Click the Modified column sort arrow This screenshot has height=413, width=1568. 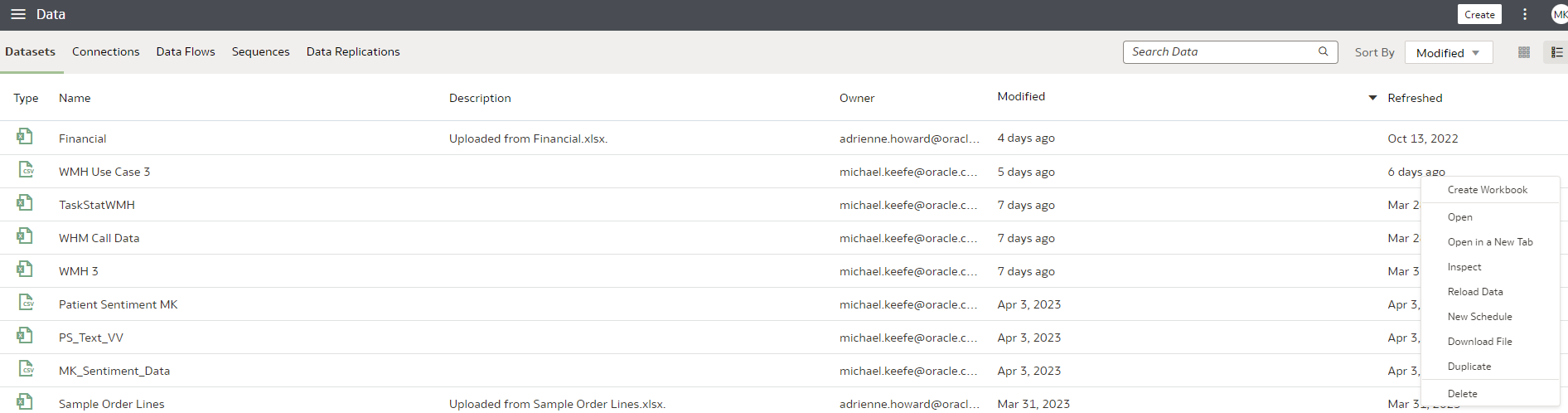tap(1372, 98)
